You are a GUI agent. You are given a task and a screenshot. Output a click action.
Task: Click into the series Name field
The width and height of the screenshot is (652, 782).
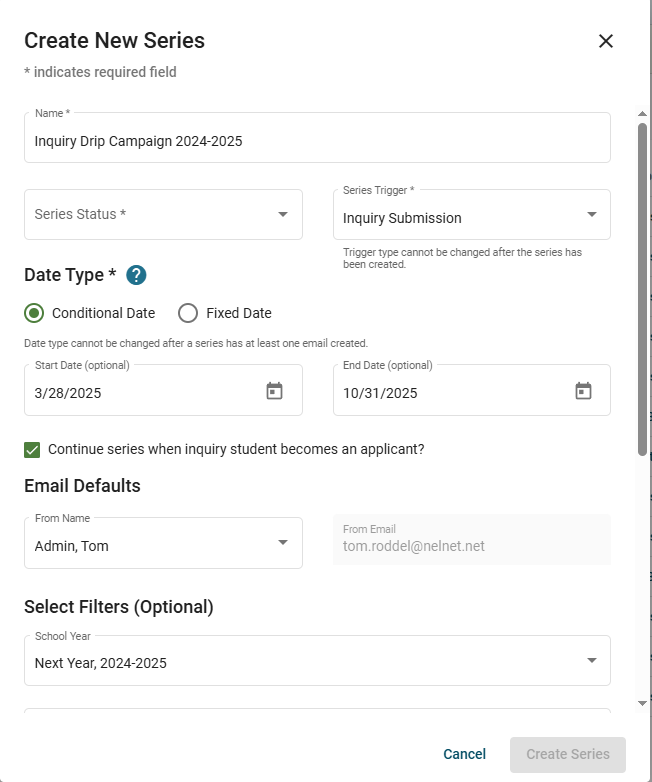317,141
